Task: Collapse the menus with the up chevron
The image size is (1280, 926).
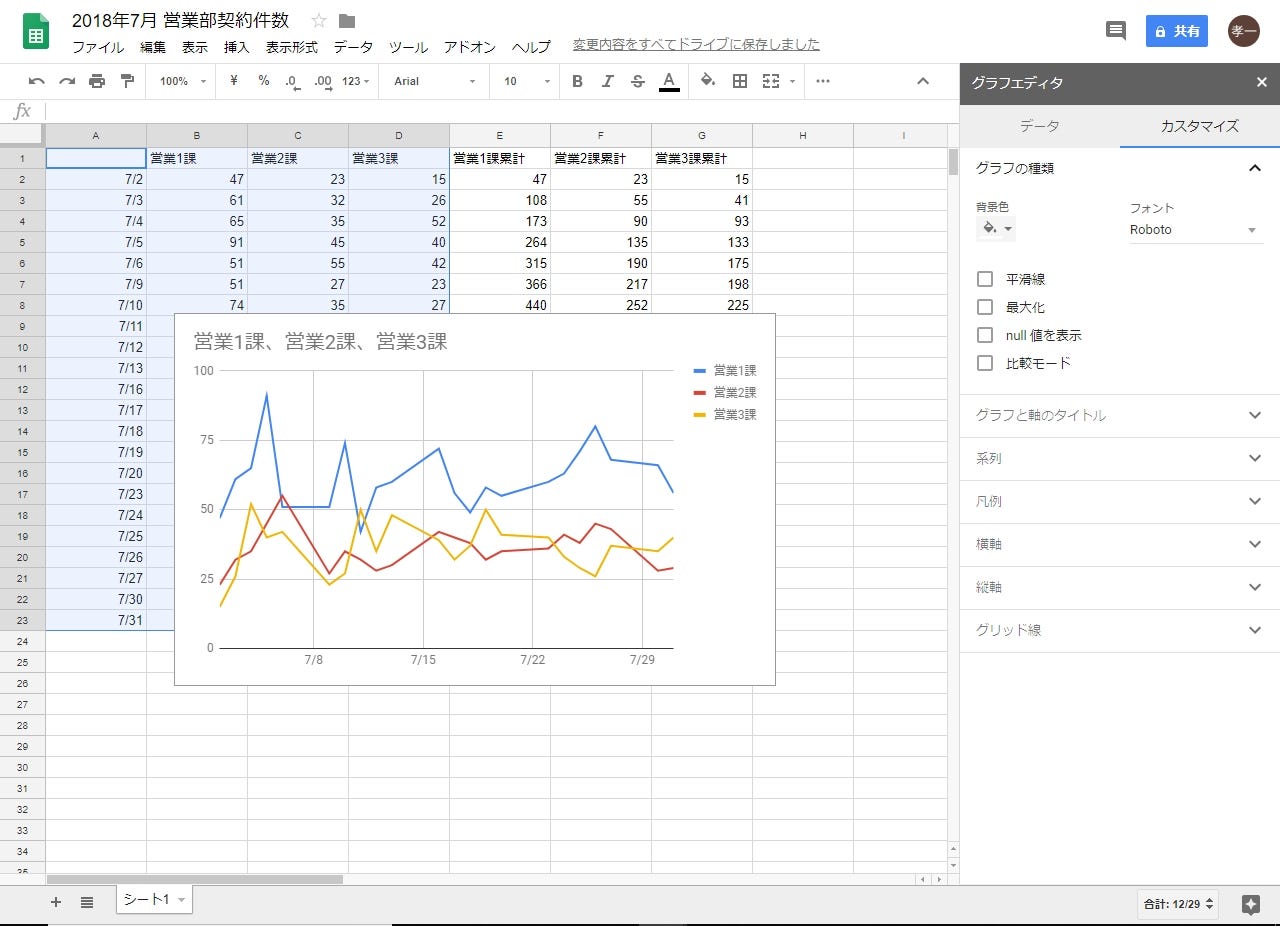Action: click(x=923, y=81)
